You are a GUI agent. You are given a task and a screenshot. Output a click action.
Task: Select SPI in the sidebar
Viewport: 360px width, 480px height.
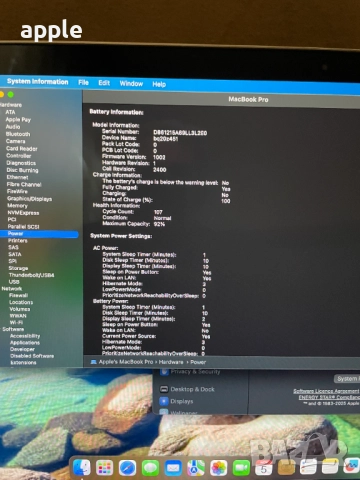12,261
